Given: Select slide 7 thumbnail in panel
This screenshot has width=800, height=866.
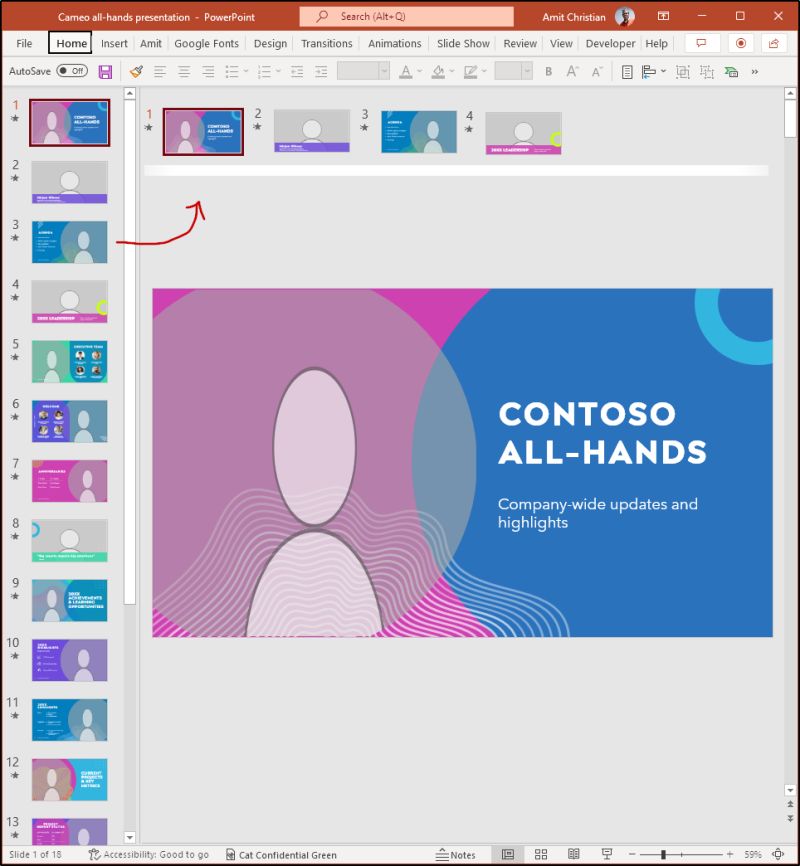Looking at the screenshot, I should (70, 481).
